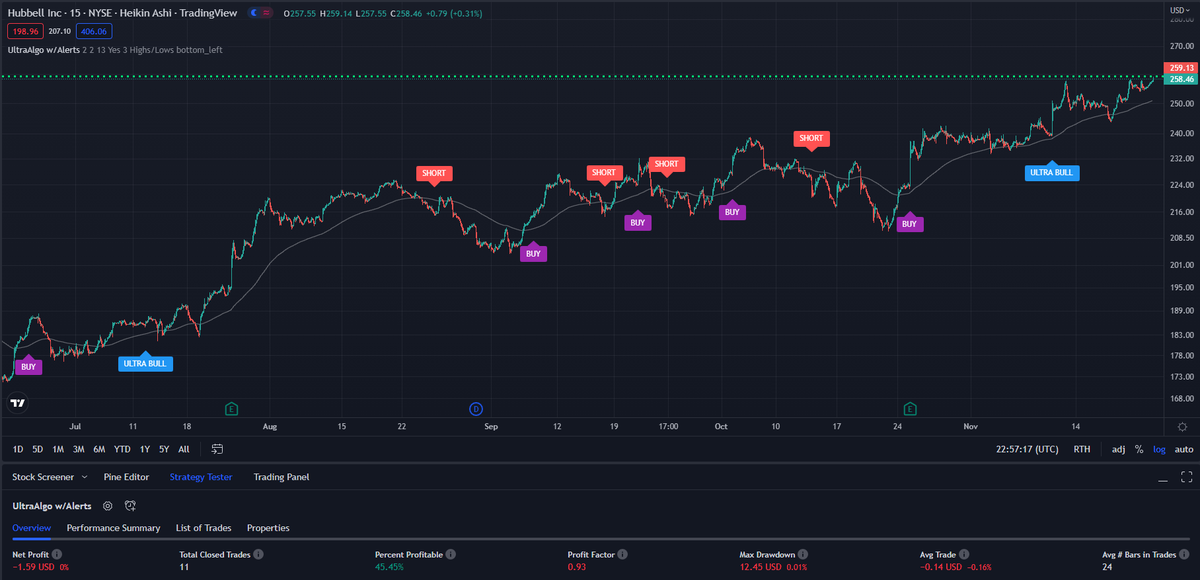
Task: Switch to the Pine Editor tab
Action: pos(126,477)
